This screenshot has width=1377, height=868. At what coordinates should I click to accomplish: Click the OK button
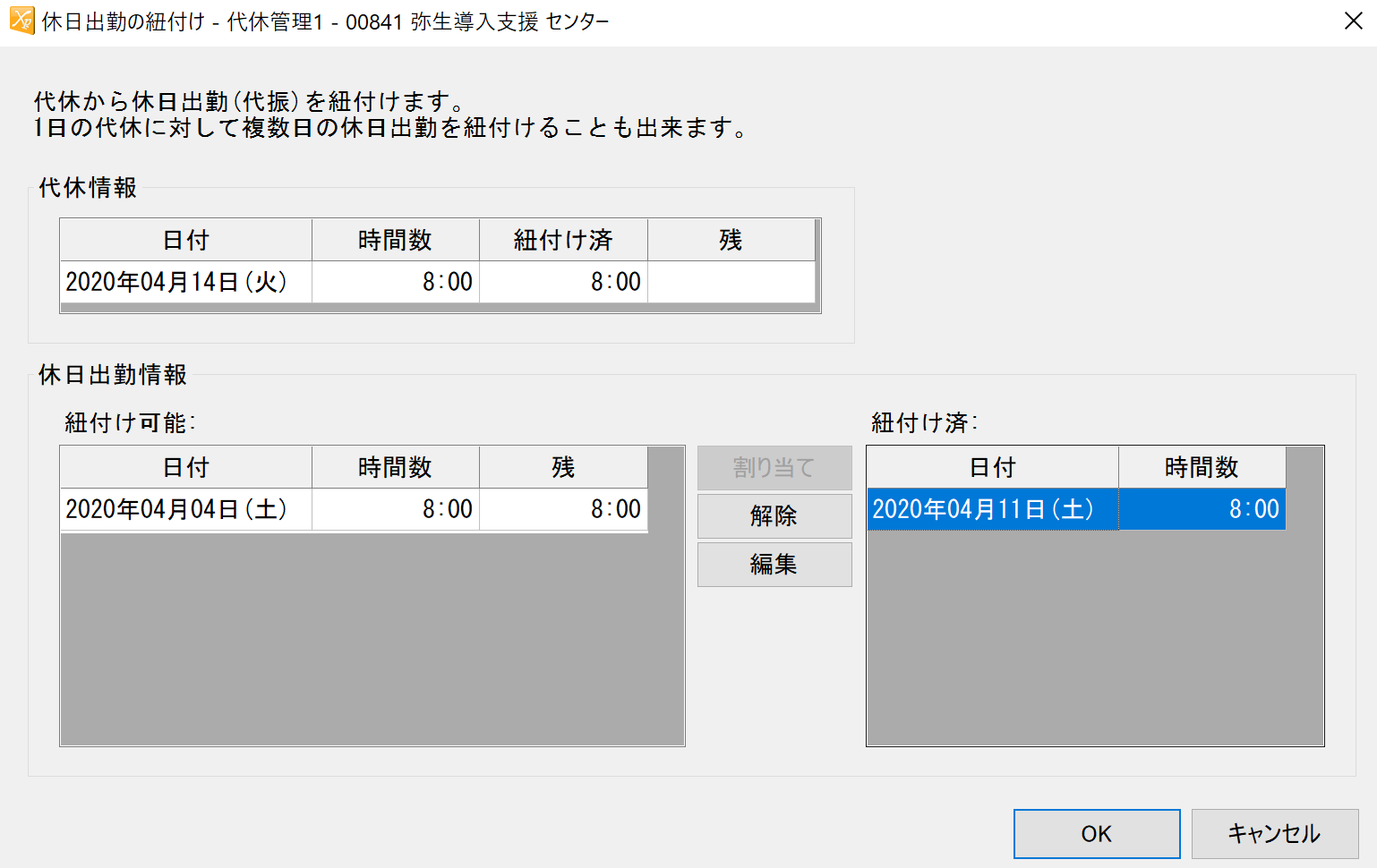(1097, 834)
